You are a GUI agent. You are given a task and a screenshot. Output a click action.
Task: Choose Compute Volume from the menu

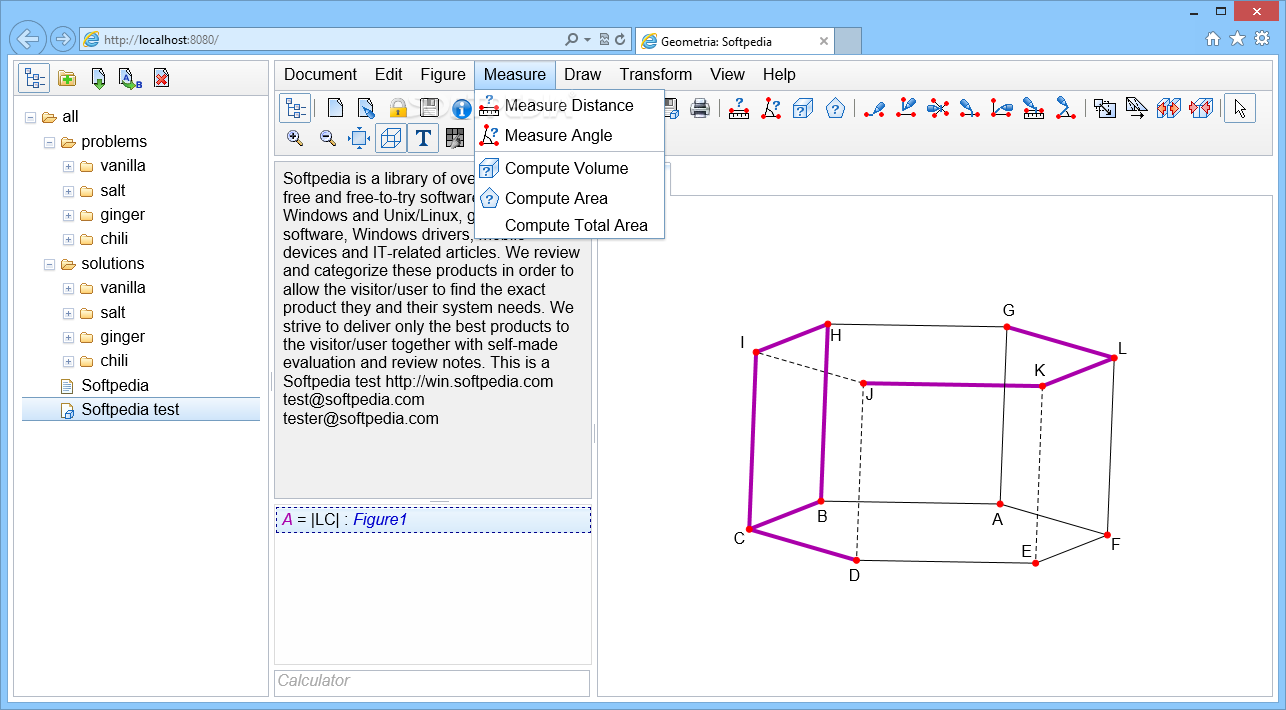click(569, 168)
